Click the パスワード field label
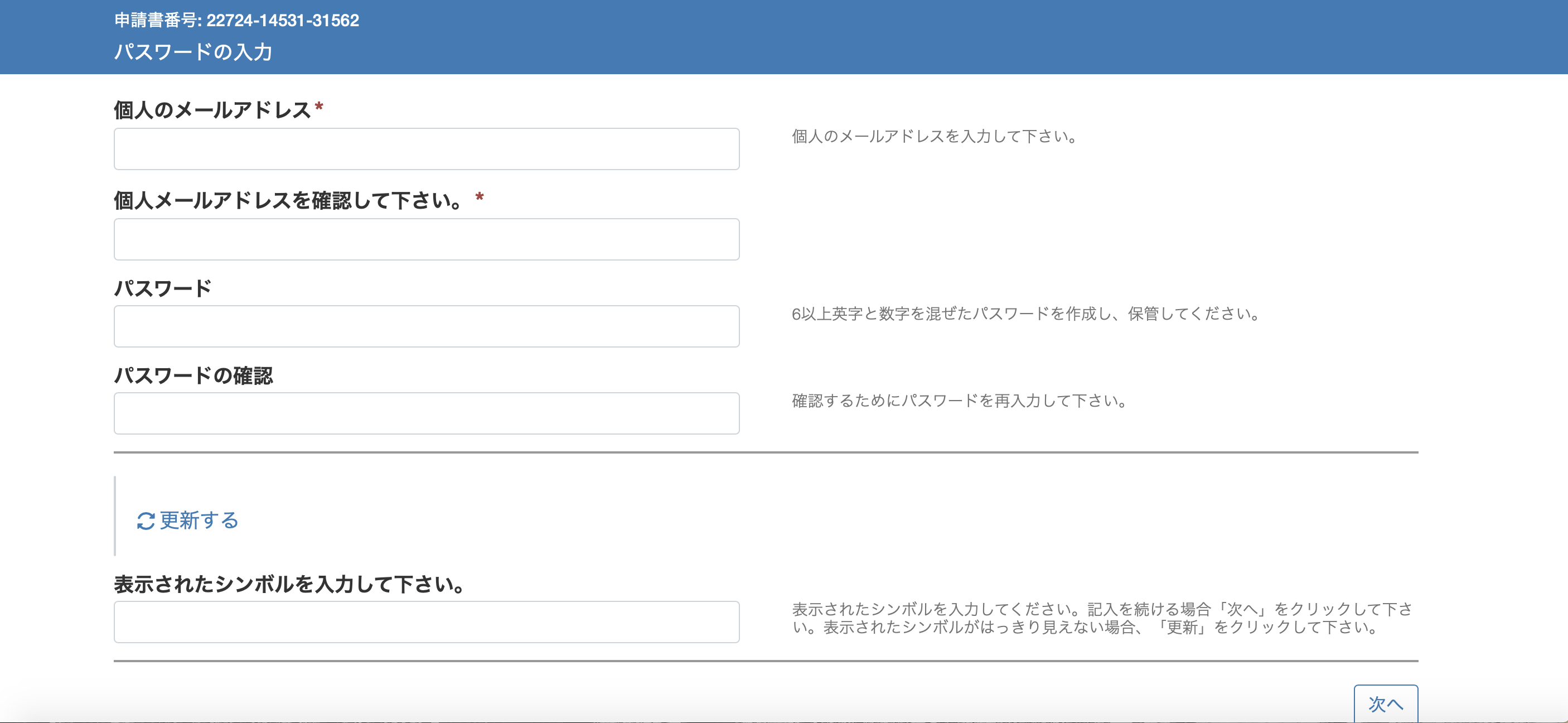 click(163, 288)
